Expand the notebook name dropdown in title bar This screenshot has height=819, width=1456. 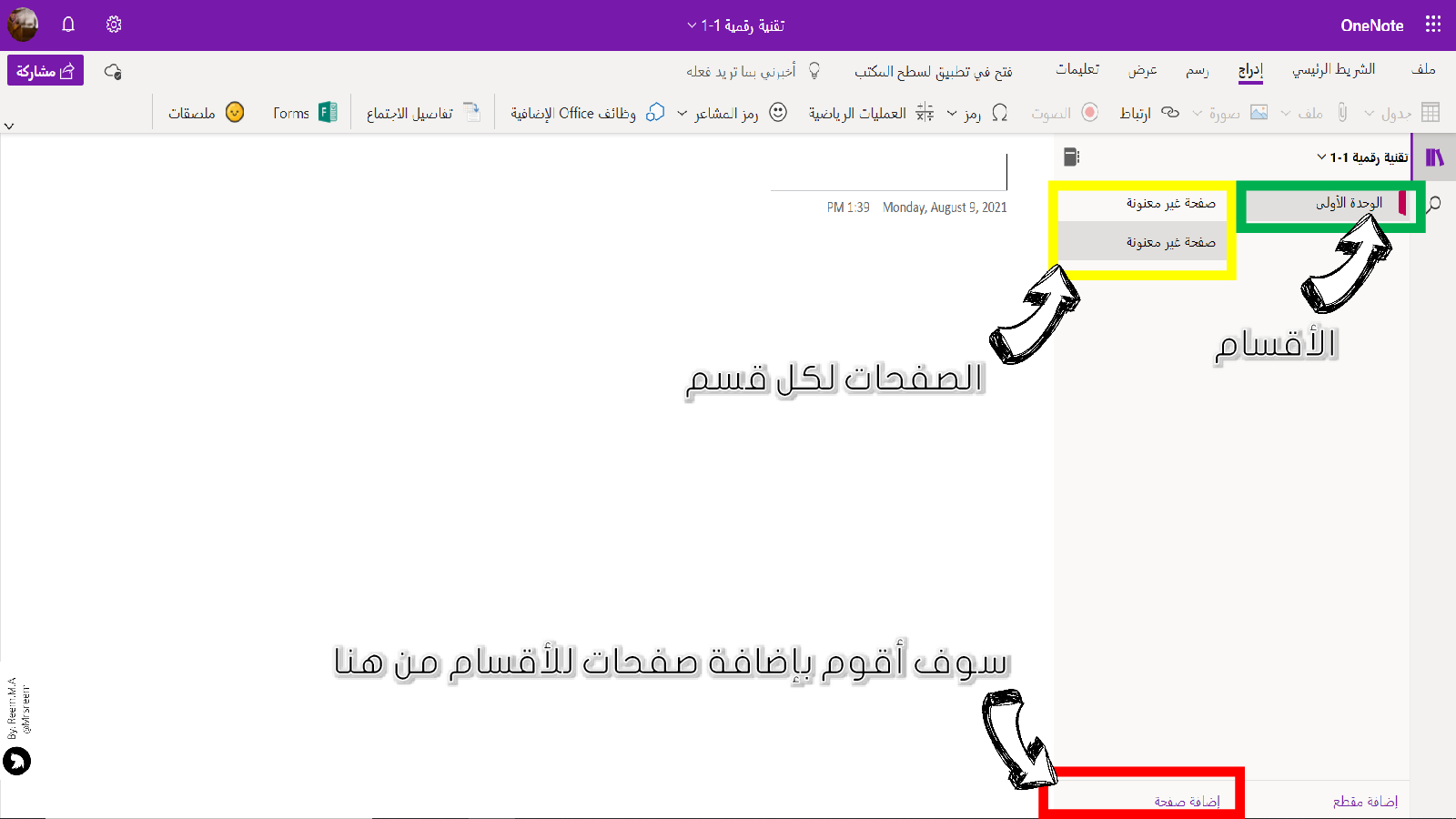click(692, 25)
